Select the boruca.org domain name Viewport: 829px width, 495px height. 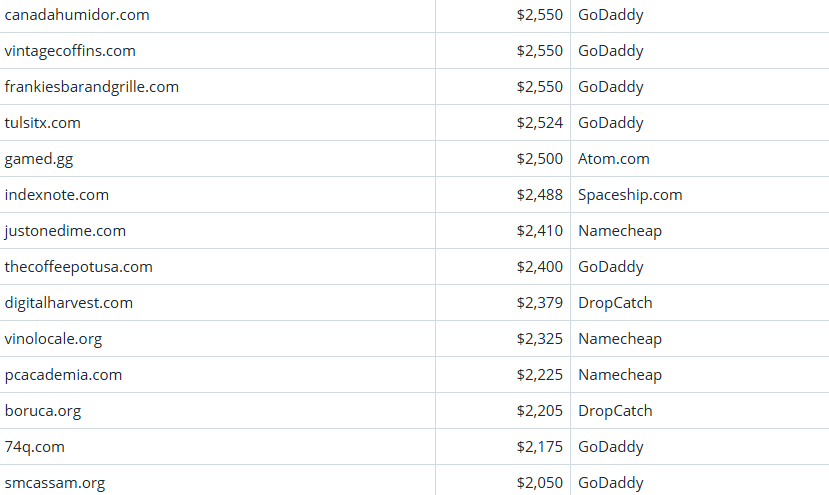click(43, 411)
